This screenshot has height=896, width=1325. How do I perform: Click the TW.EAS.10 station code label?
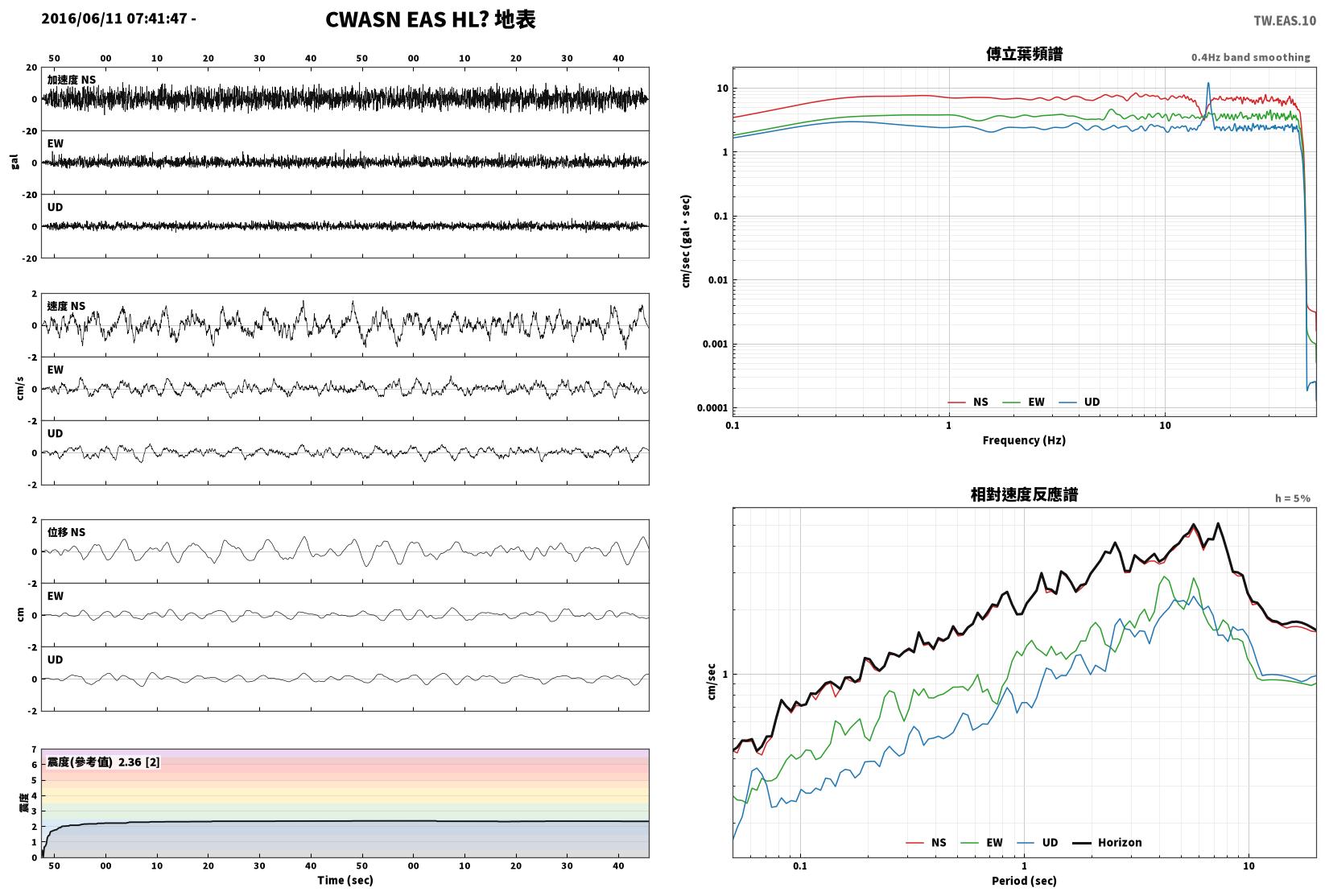[x=1285, y=20]
